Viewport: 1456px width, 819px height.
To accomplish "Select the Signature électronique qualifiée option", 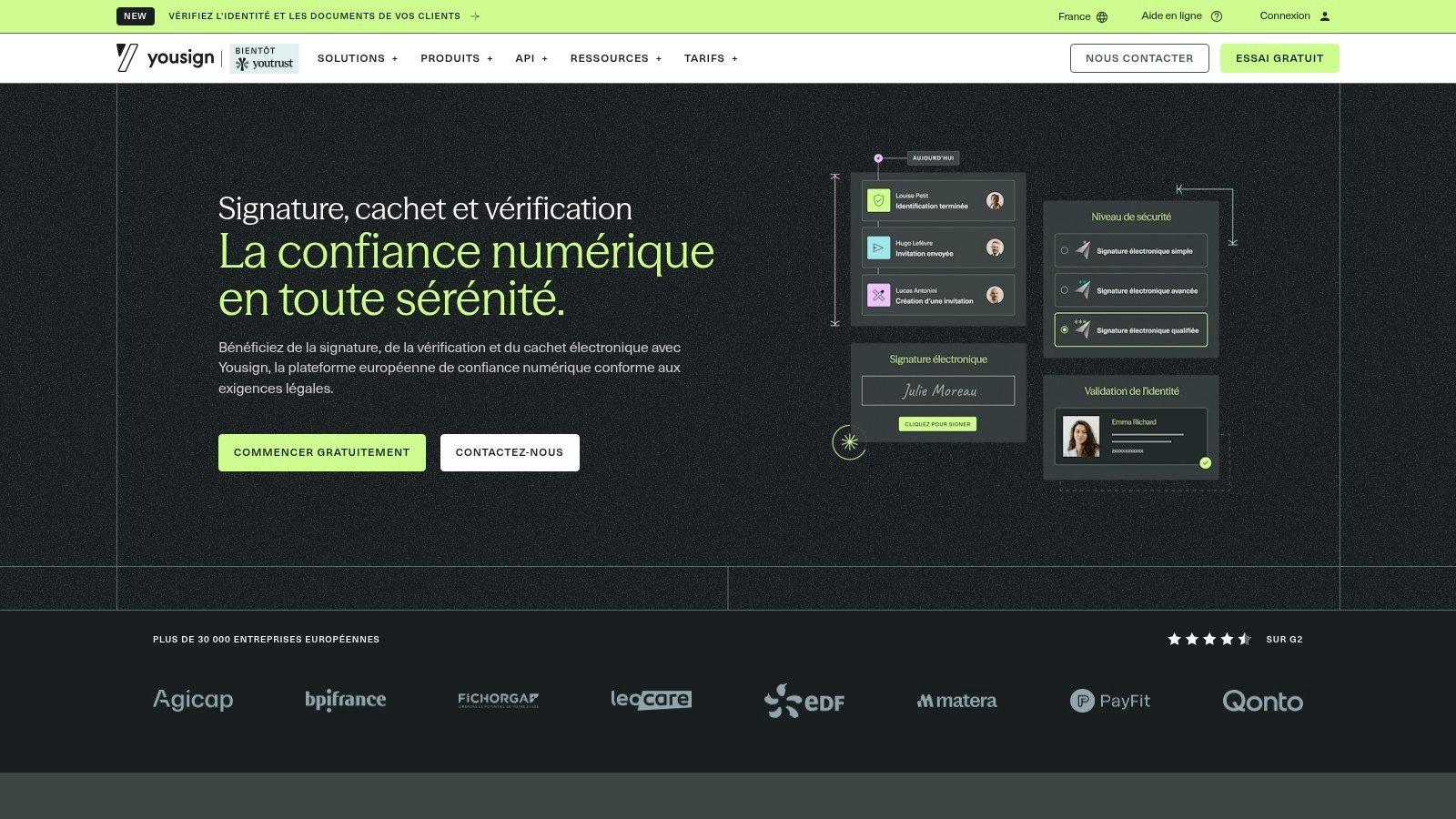I will click(1063, 329).
